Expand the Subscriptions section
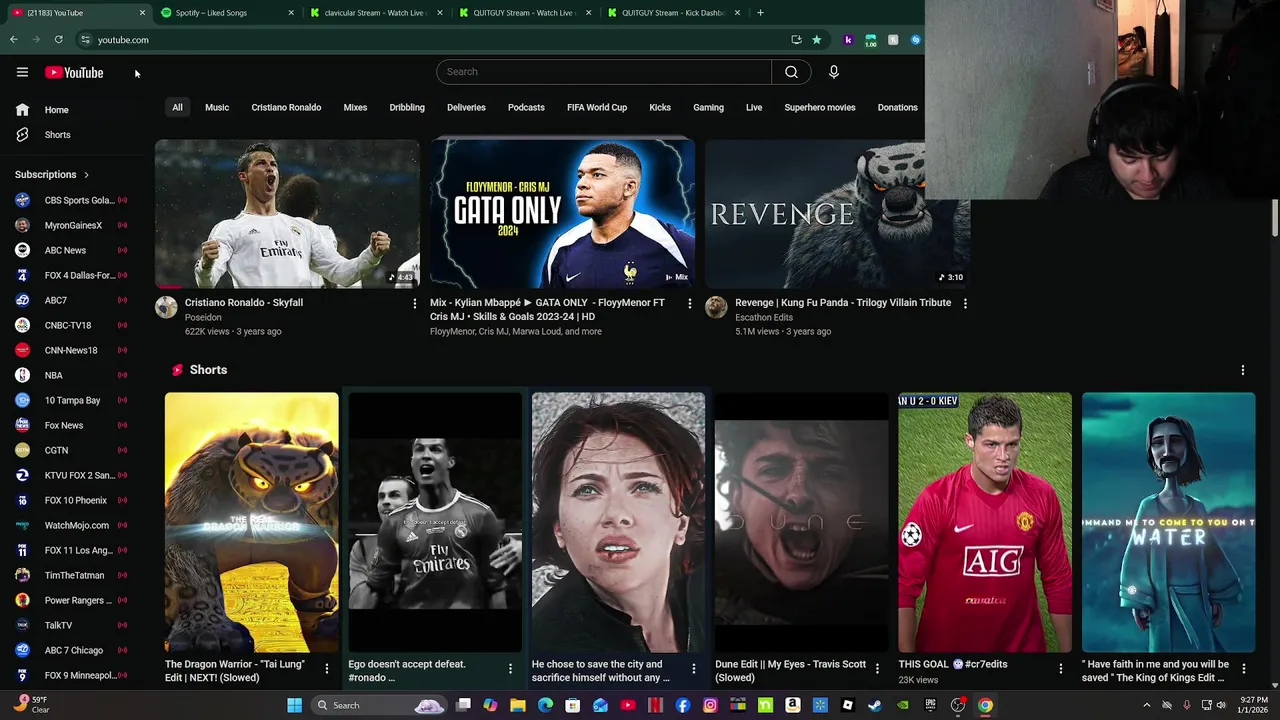The image size is (1280, 720). 52,175
